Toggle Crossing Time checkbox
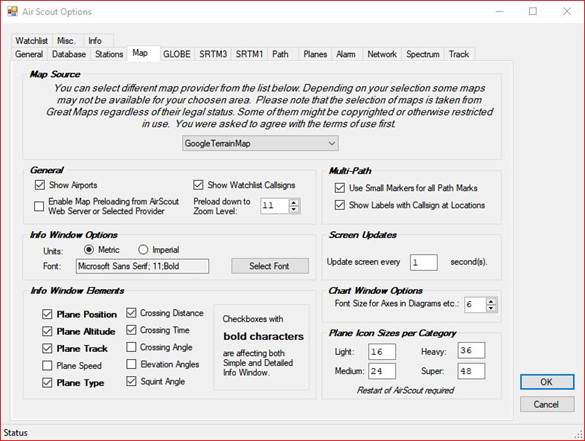The image size is (585, 441). point(131,330)
